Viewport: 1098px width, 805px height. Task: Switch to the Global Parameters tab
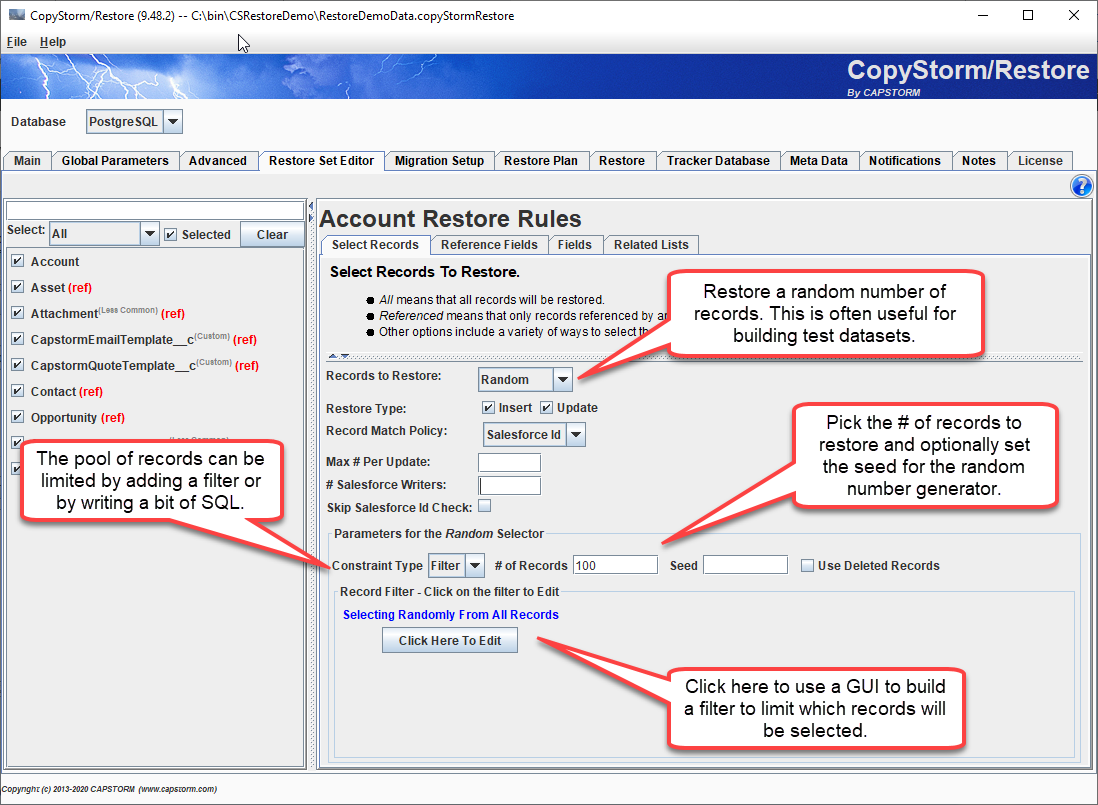(115, 161)
